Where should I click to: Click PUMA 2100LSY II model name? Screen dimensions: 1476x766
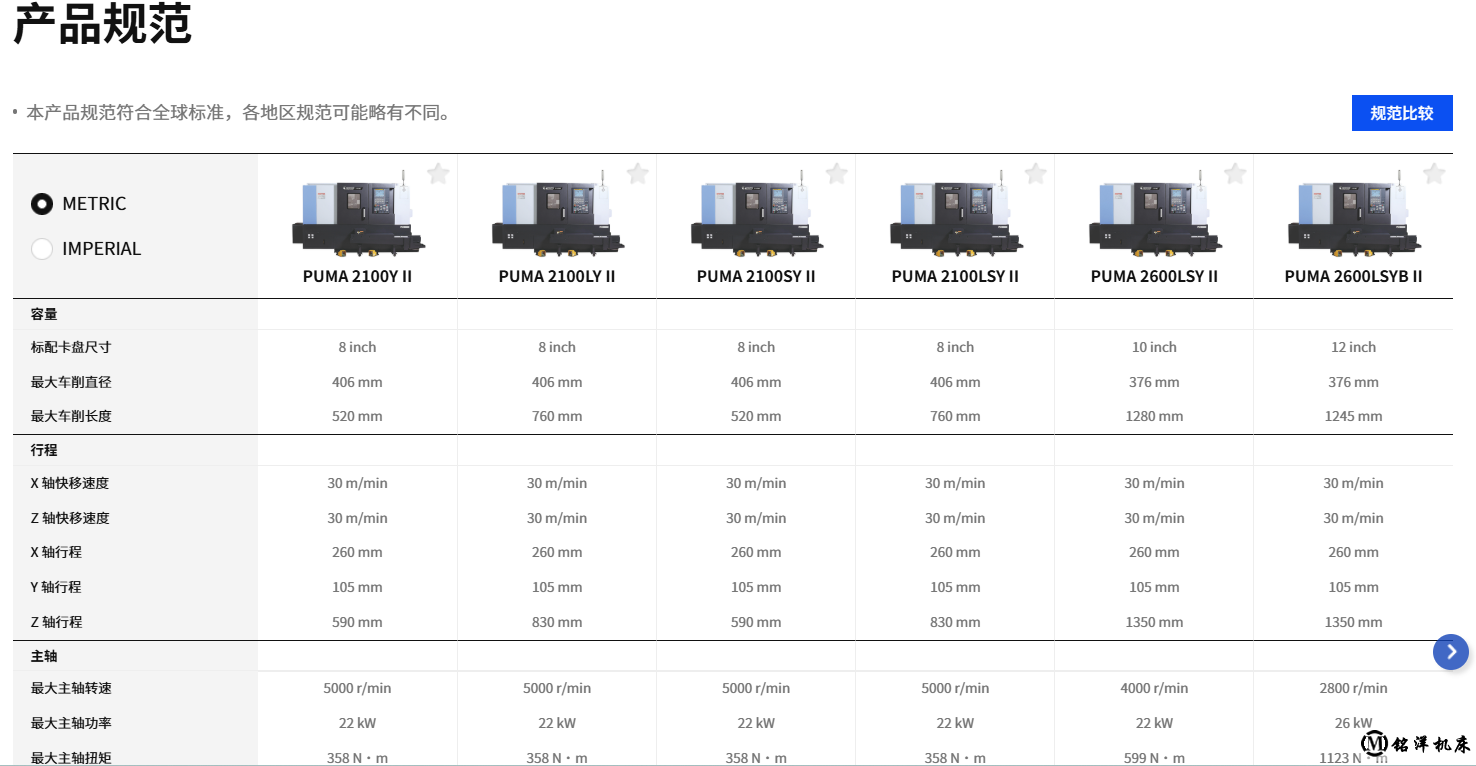955,276
